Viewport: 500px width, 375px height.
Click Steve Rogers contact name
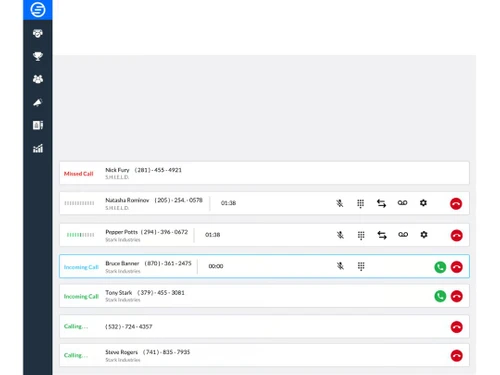pyautogui.click(x=121, y=352)
